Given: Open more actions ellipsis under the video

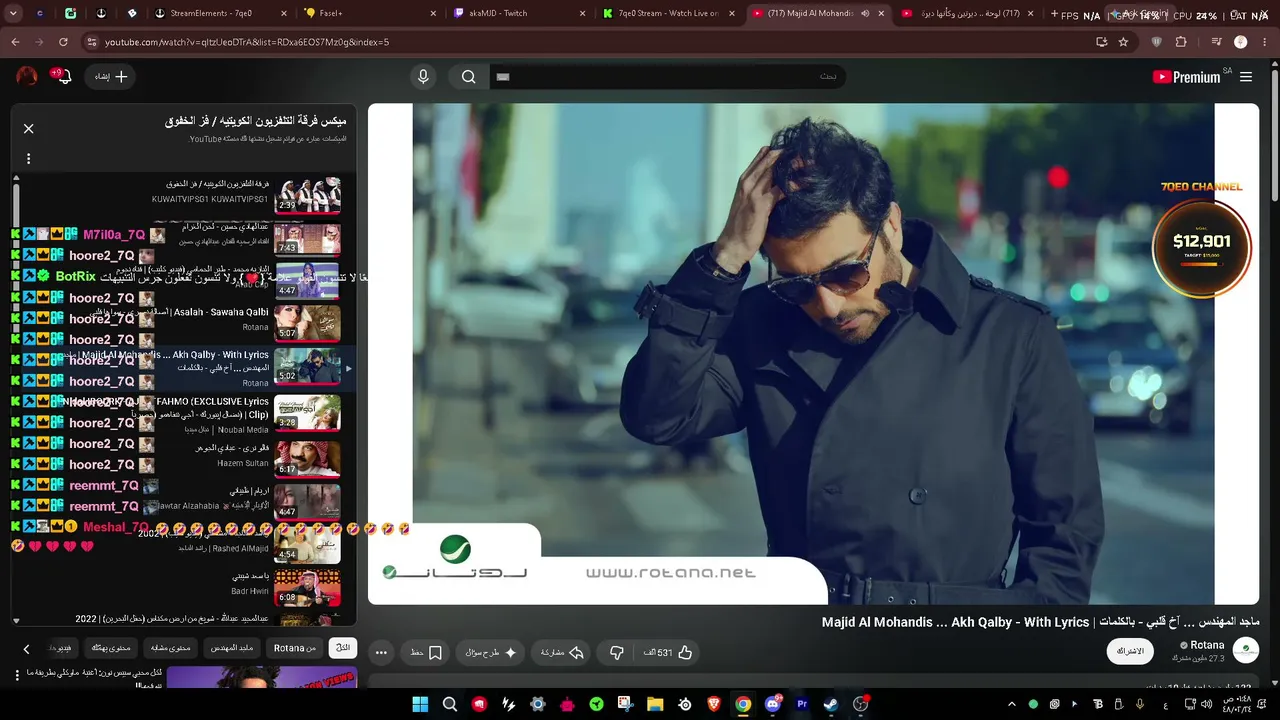Looking at the screenshot, I should (381, 652).
